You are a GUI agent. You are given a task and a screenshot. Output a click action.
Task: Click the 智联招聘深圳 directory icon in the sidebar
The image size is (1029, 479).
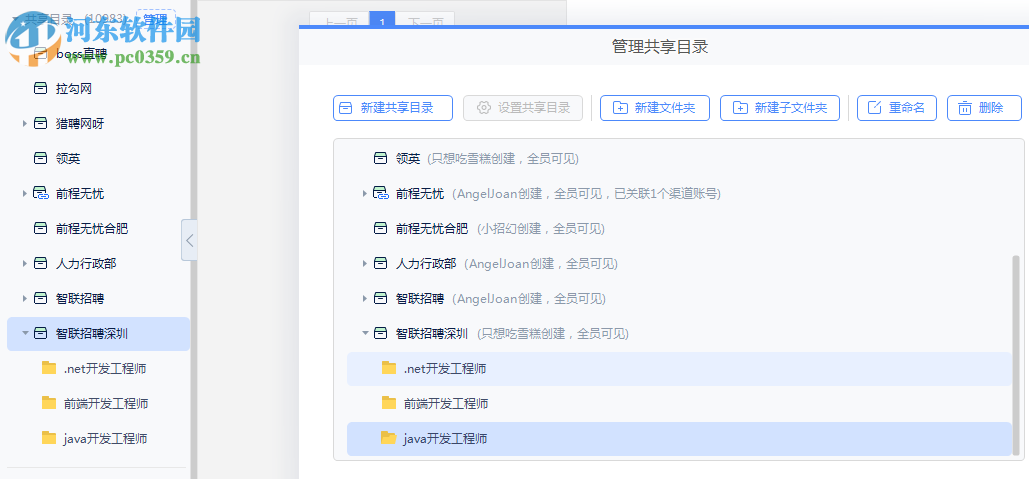41,333
